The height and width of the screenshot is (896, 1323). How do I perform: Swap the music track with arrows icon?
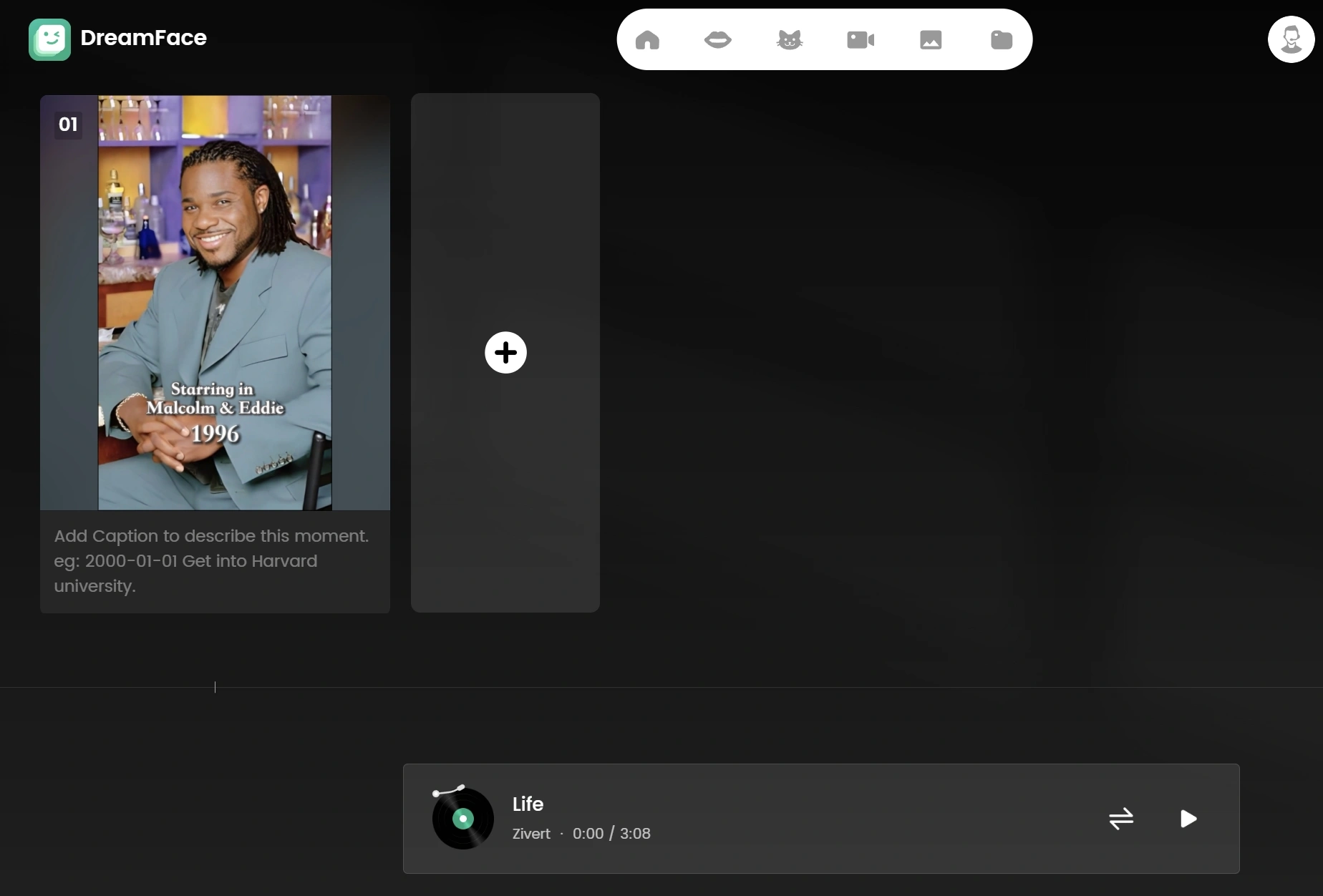click(1120, 819)
